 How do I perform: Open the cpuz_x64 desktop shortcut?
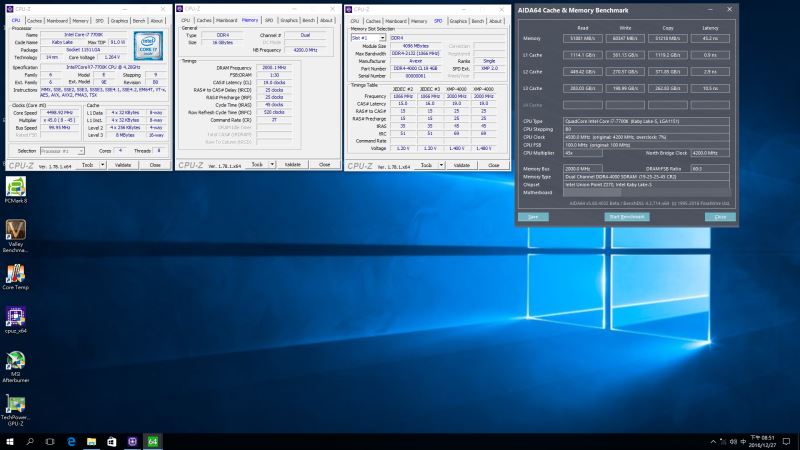click(x=15, y=320)
